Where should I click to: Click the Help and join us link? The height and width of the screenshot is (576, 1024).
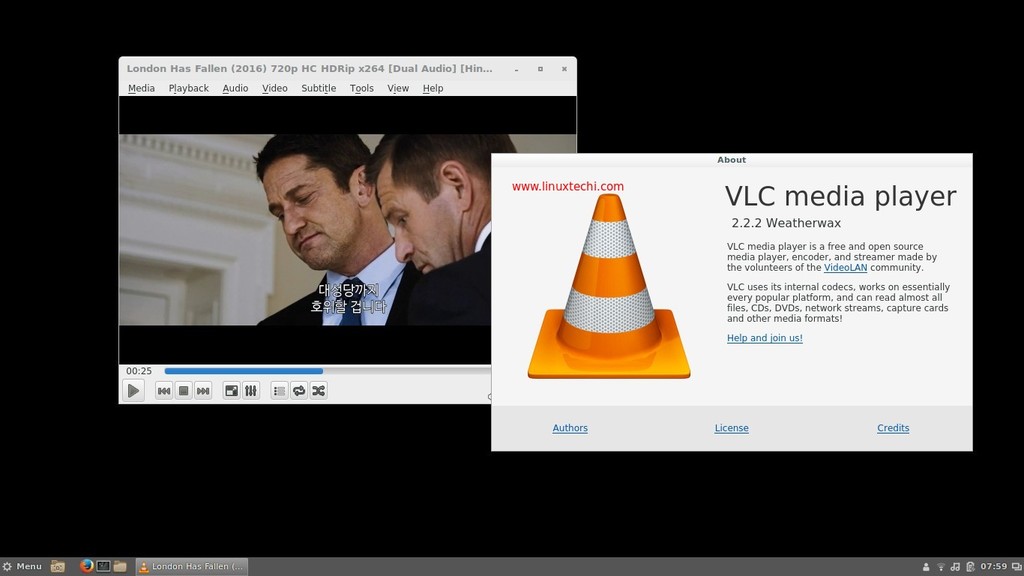765,338
